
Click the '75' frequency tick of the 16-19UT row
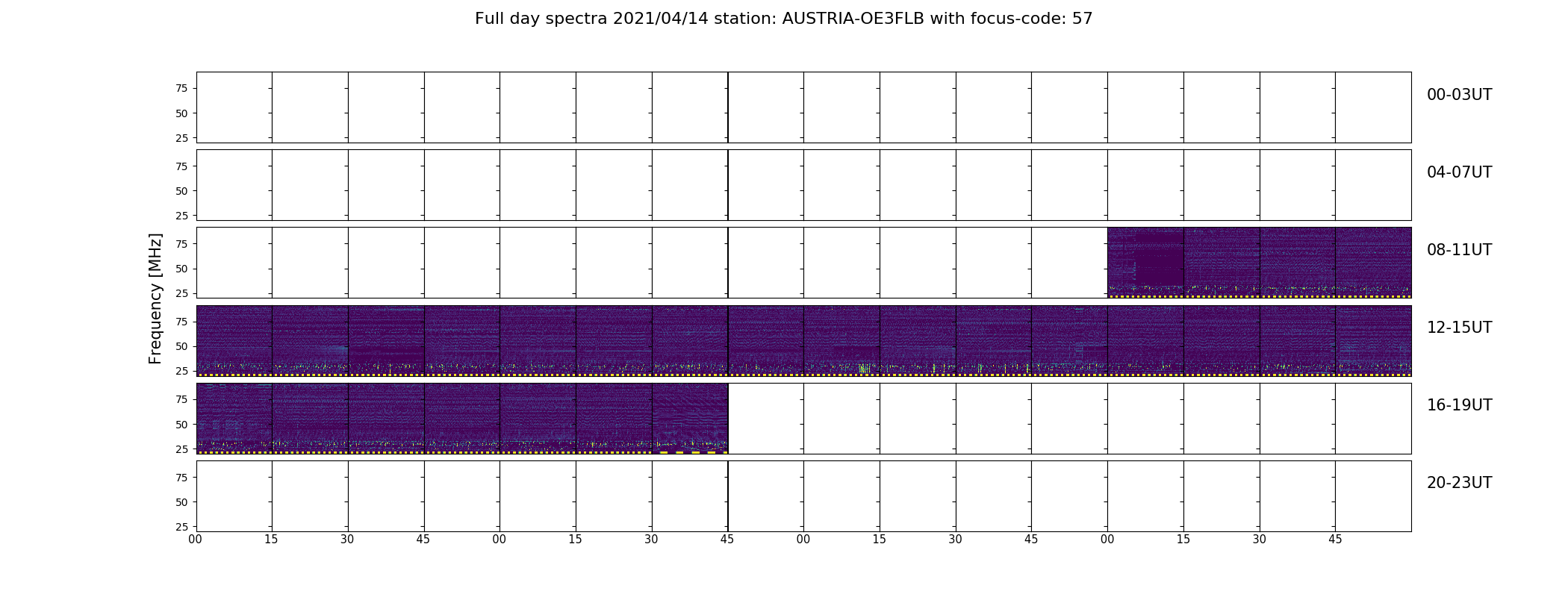point(181,399)
